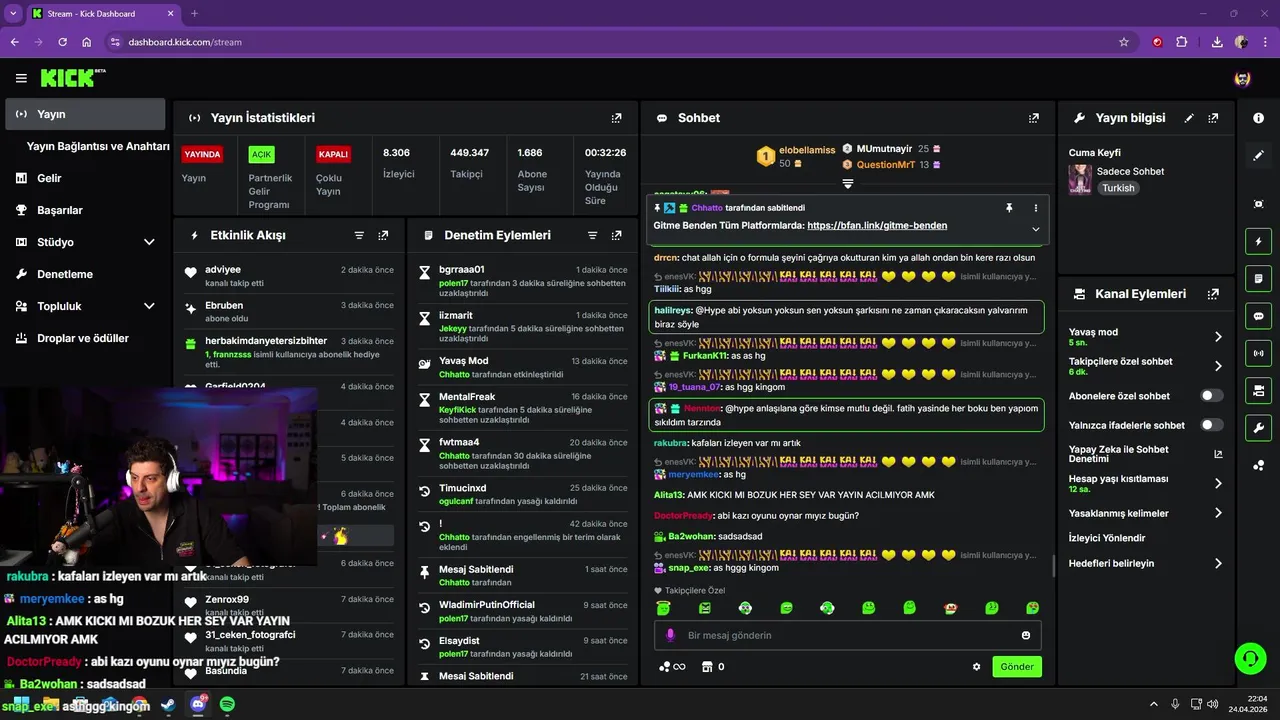Click the Turkish language tag
The image size is (1280, 720).
point(1118,188)
